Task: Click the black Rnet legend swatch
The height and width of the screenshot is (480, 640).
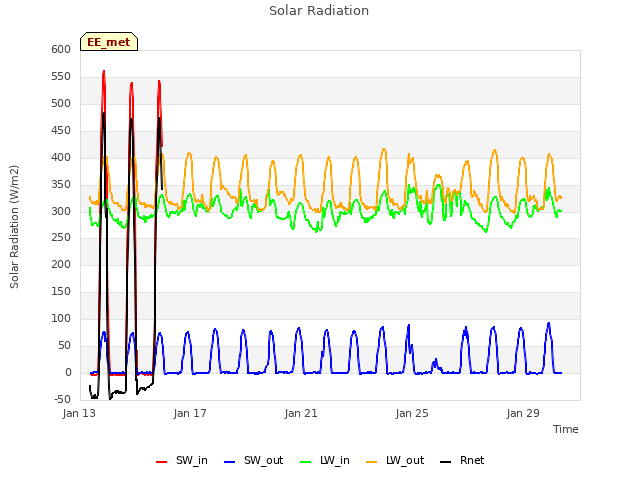Action: pyautogui.click(x=446, y=462)
